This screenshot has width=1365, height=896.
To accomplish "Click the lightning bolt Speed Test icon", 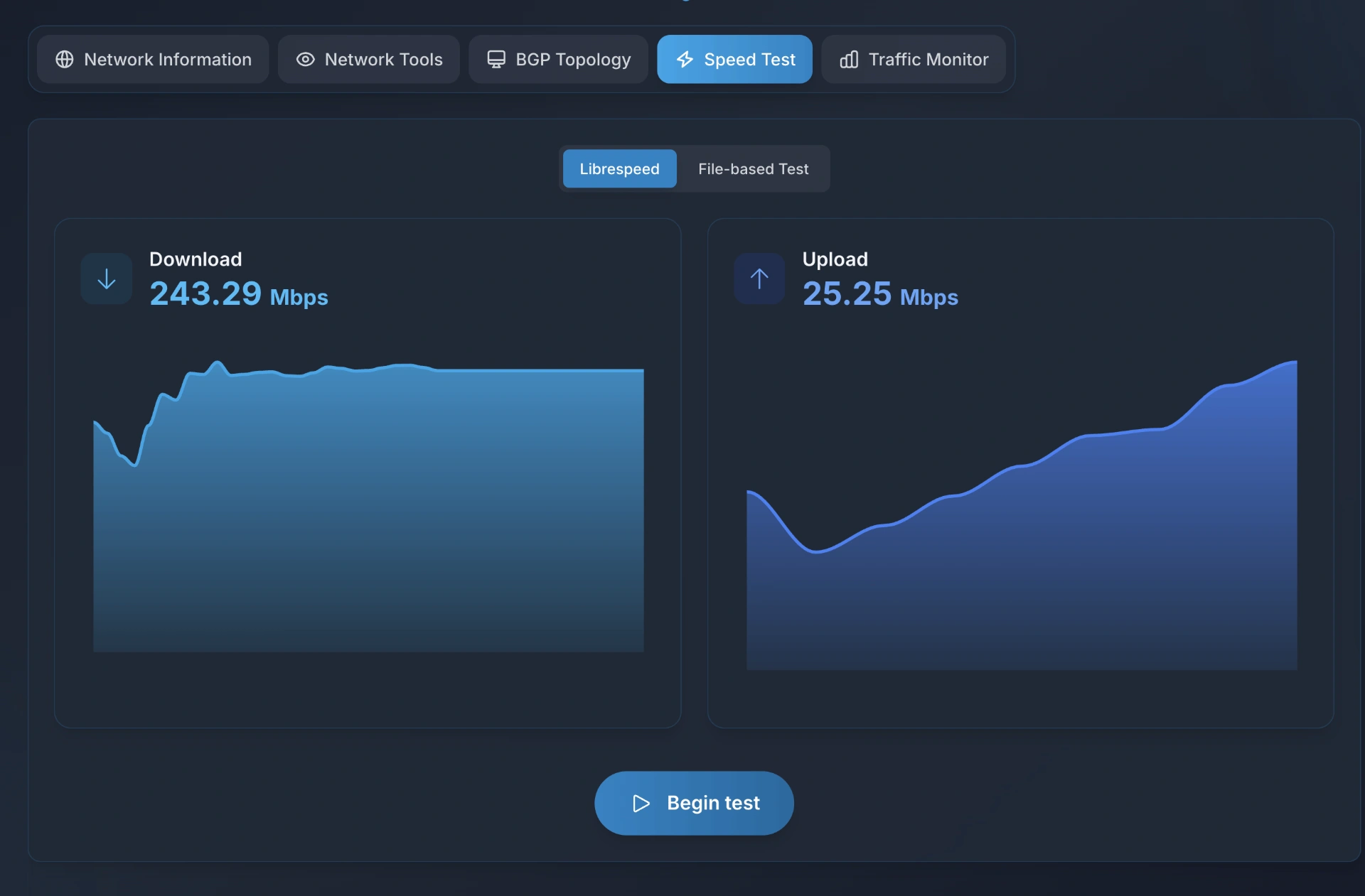I will (x=685, y=60).
